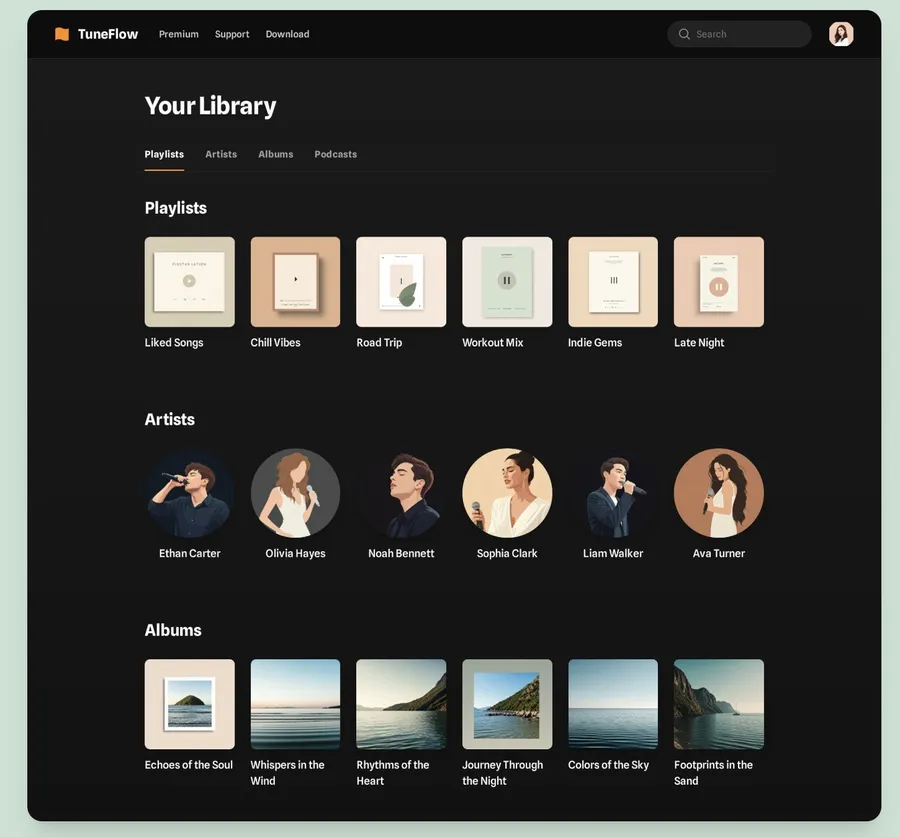900x837 pixels.
Task: Open Echoes of the Soul album
Action: 189,704
